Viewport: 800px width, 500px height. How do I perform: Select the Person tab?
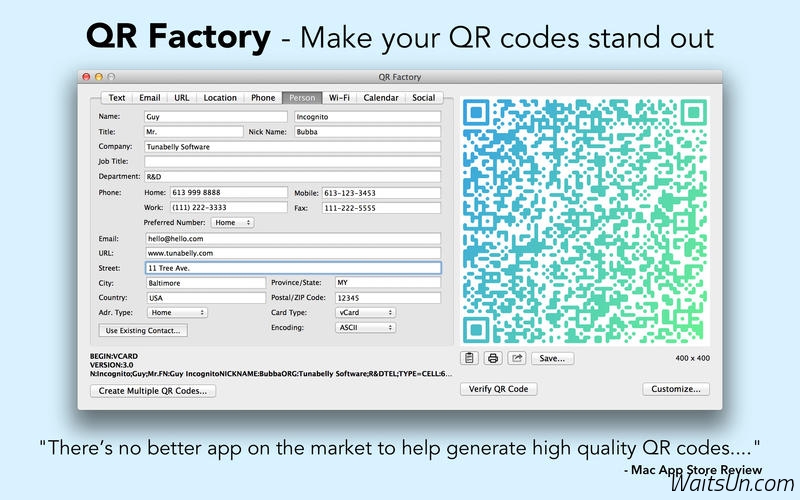click(302, 97)
